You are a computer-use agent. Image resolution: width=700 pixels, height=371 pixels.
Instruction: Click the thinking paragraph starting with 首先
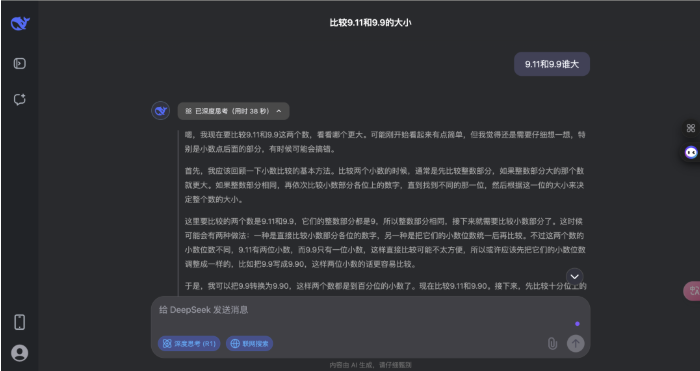[x=385, y=185]
